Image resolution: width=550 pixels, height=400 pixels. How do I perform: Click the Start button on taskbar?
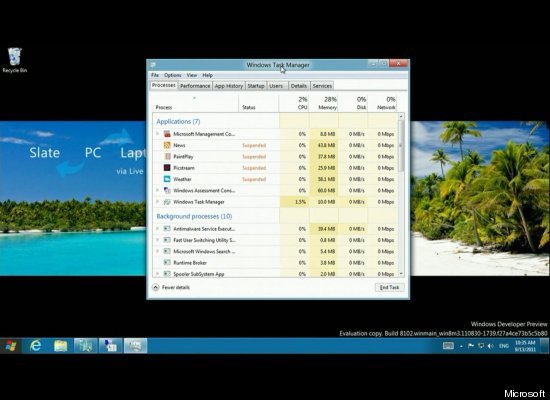tap(11, 346)
